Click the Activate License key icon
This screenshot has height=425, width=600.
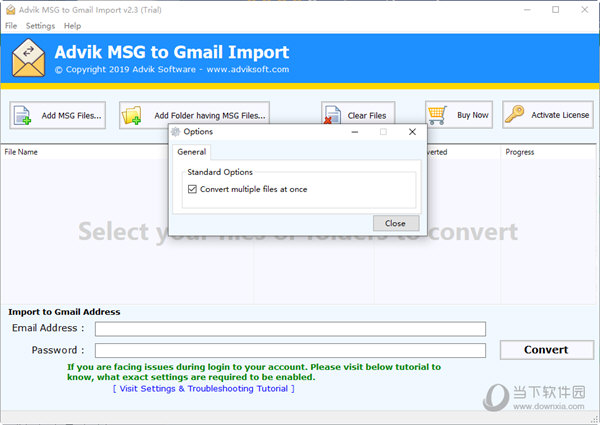click(x=514, y=114)
